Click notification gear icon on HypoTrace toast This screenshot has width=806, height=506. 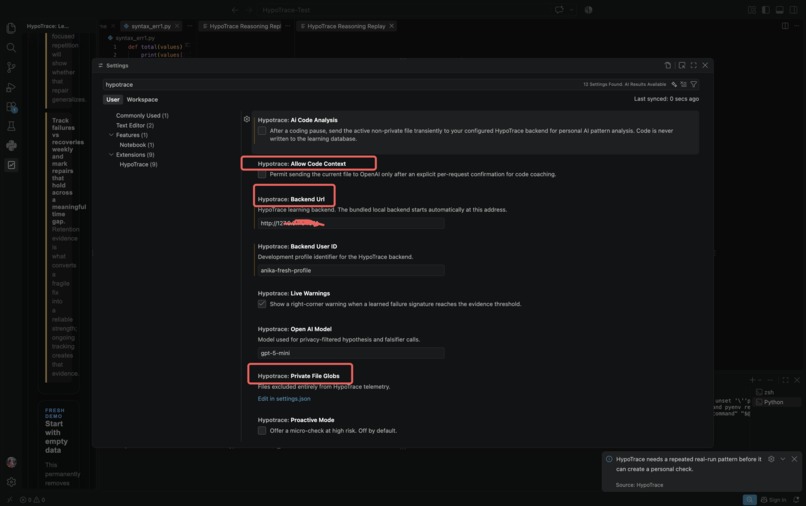[771, 459]
